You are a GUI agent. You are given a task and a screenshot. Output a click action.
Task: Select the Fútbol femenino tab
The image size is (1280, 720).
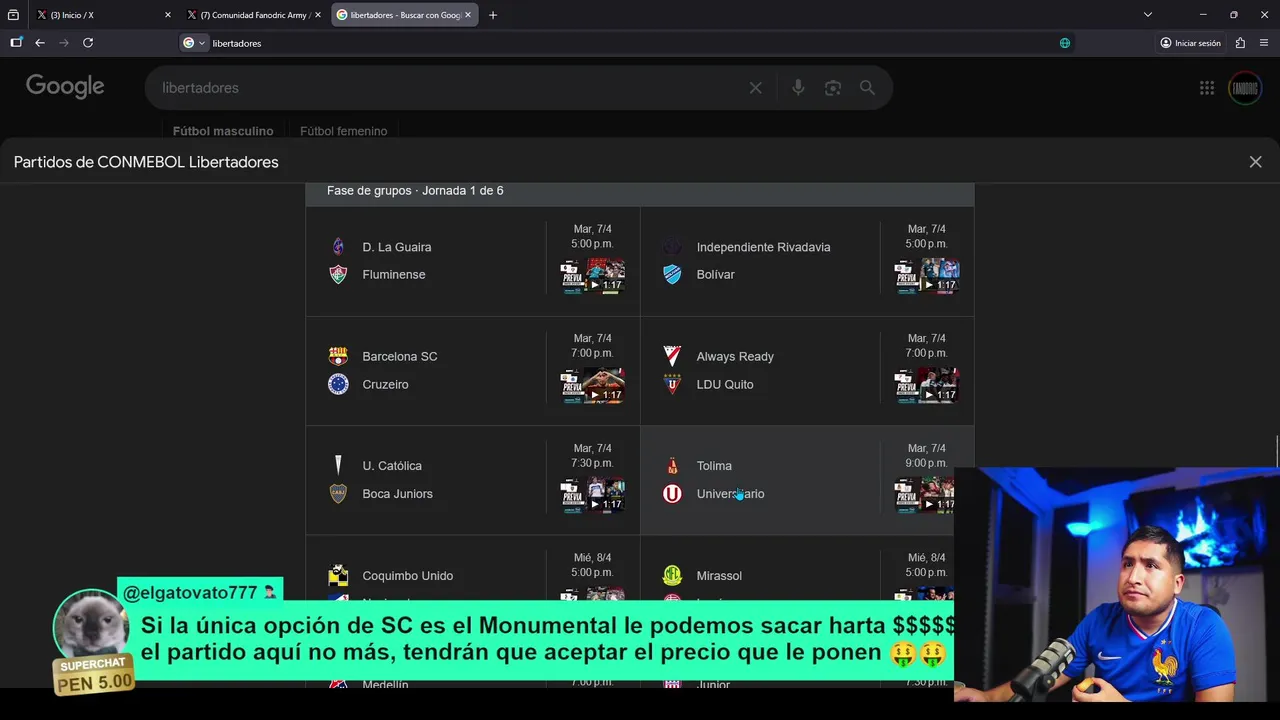coord(343,131)
